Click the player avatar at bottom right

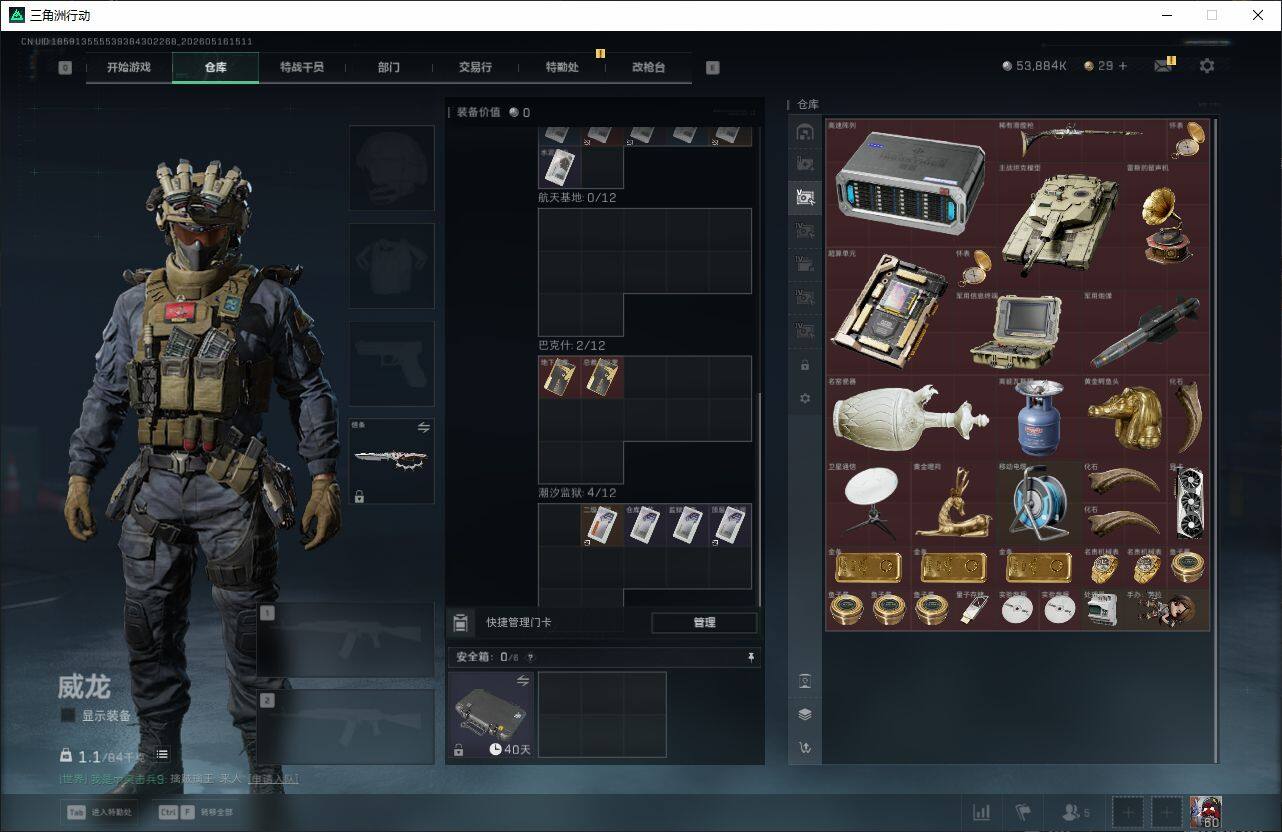(x=1206, y=813)
